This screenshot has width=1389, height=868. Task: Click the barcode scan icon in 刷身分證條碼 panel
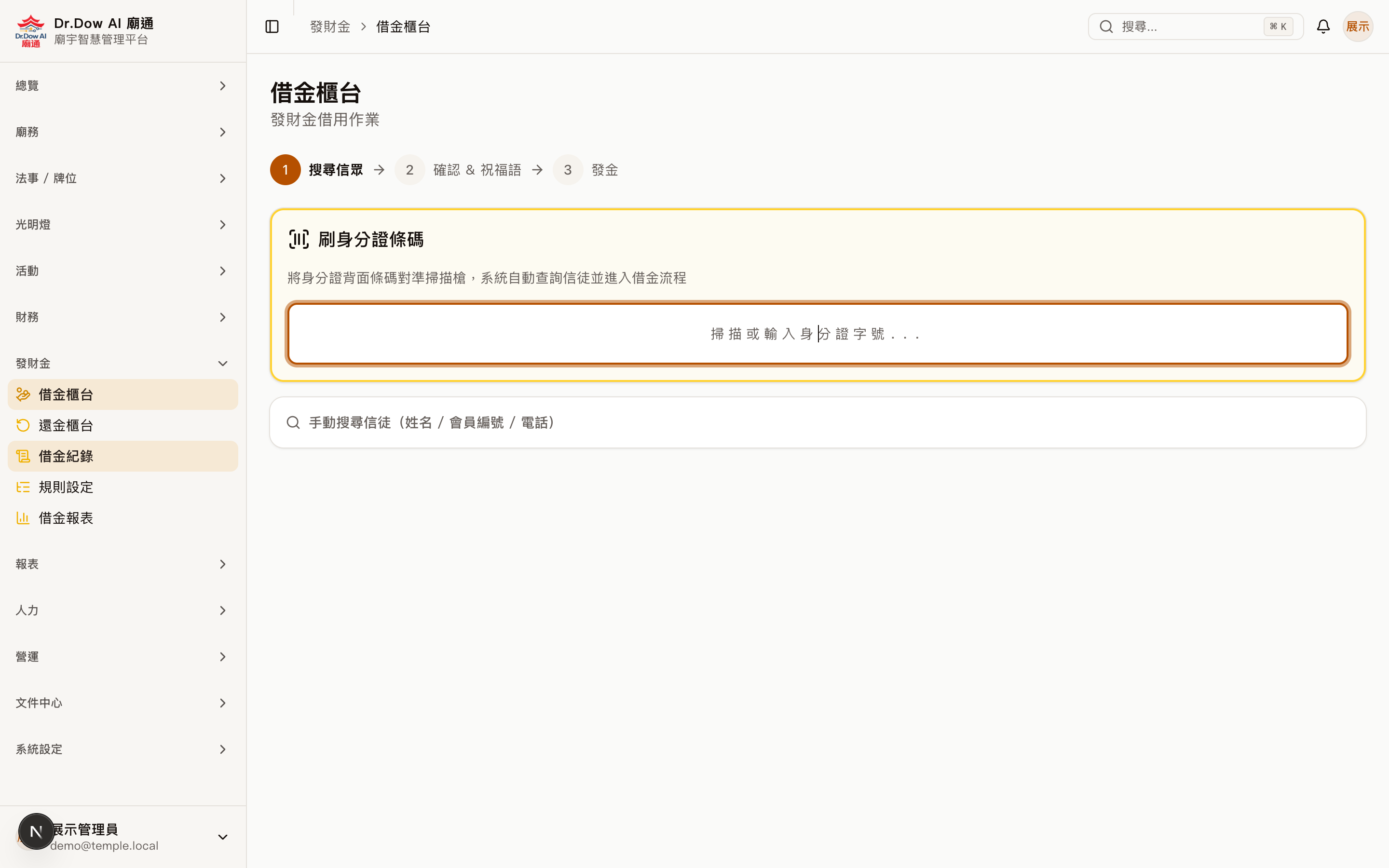[x=299, y=239]
